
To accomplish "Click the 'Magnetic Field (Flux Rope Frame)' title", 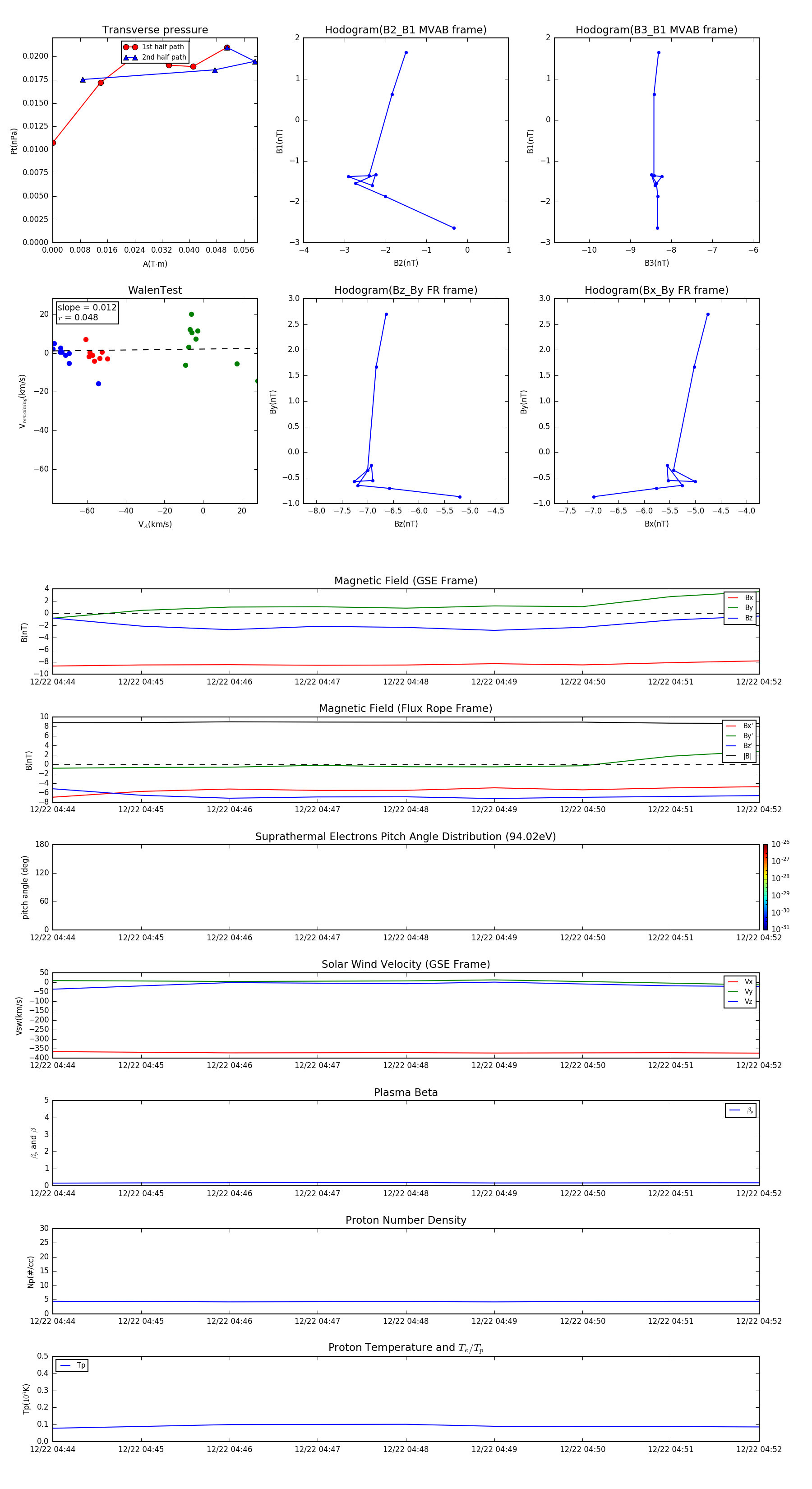I will [406, 709].
